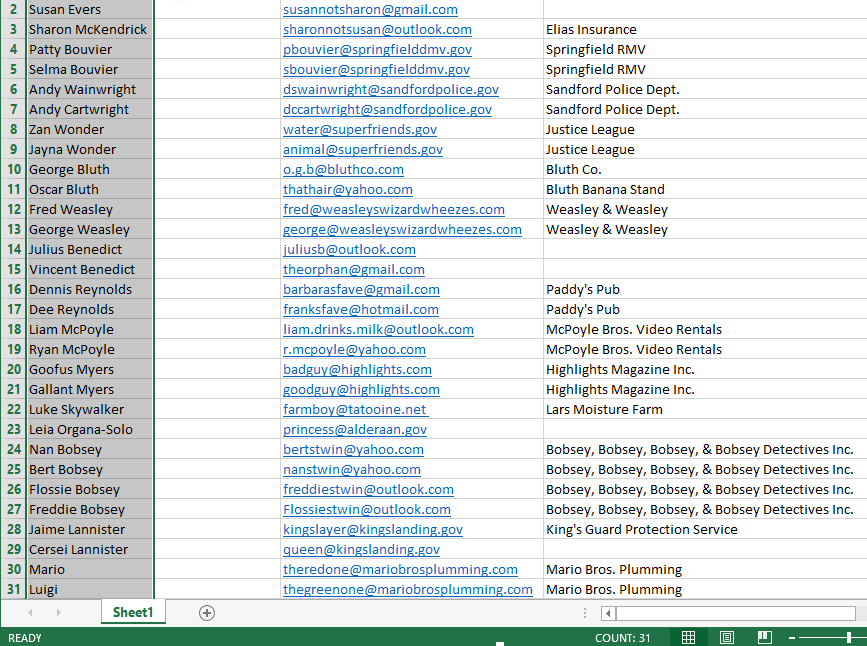The width and height of the screenshot is (867, 646).
Task: Open farmboy@tatooine.net link
Action: 356,409
